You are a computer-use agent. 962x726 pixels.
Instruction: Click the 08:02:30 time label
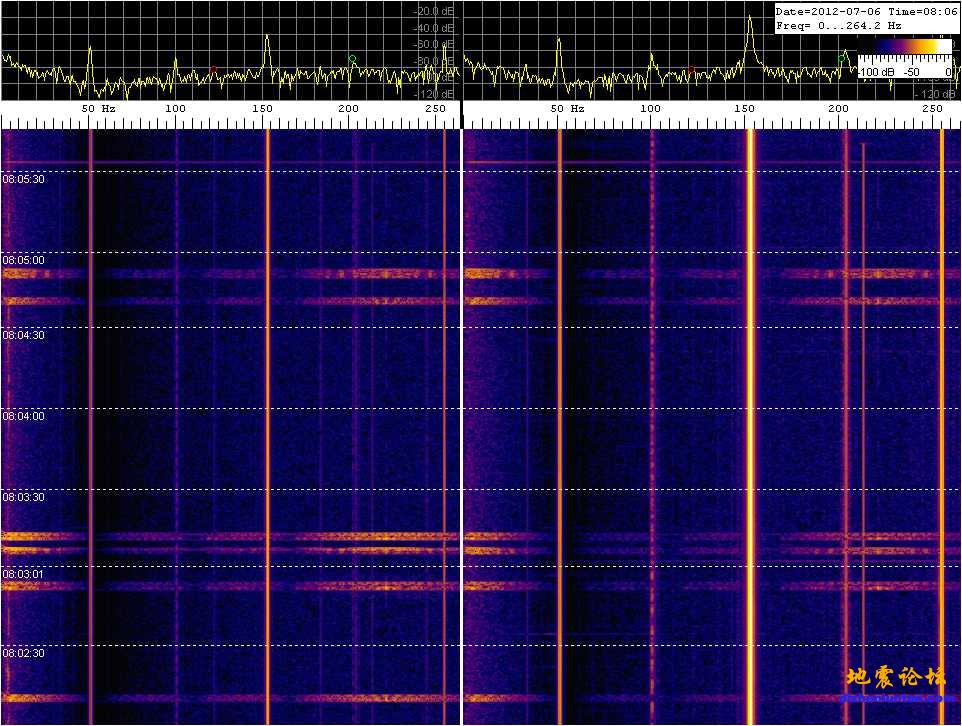[x=23, y=653]
